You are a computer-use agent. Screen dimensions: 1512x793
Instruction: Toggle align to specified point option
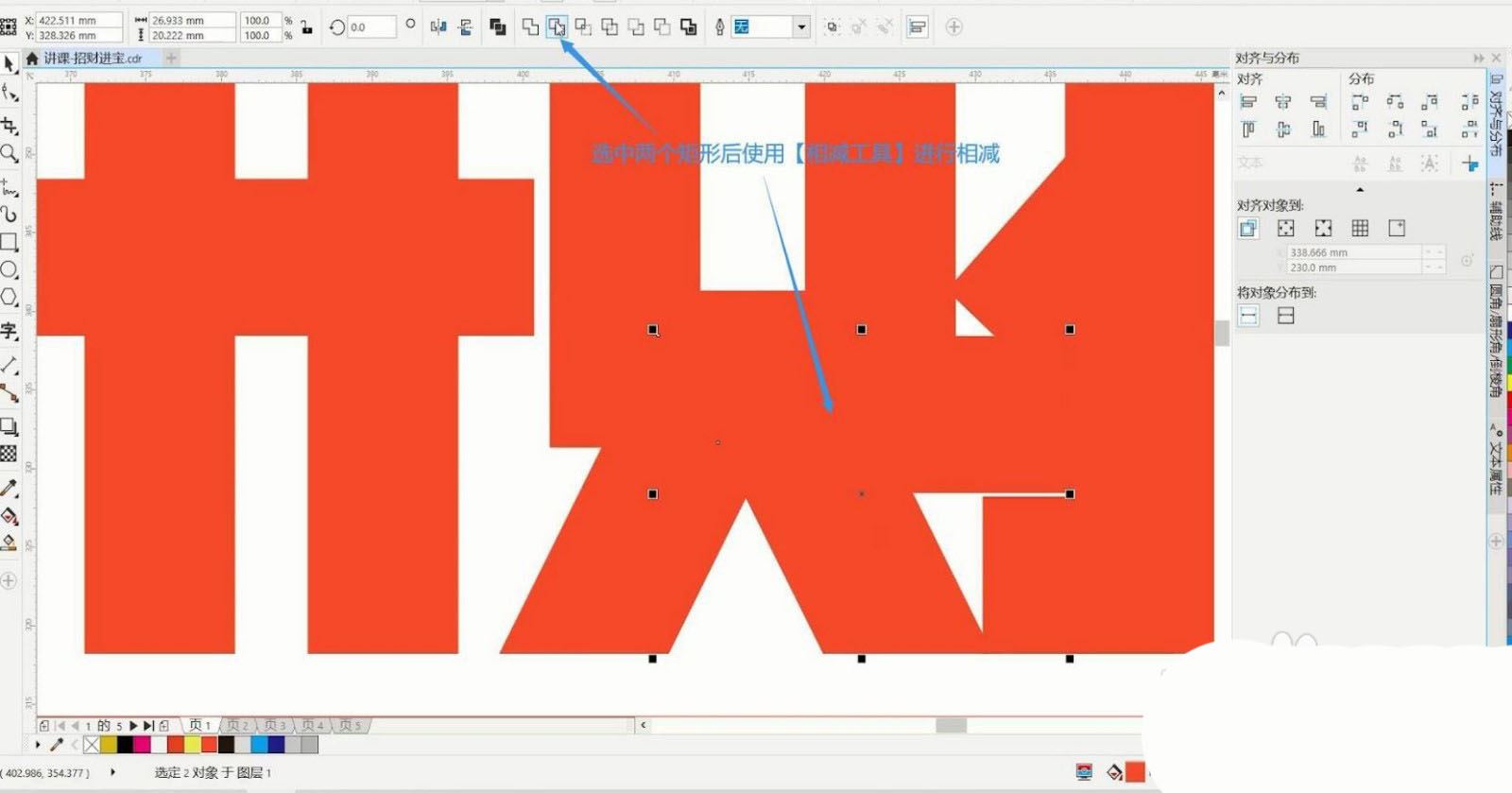(x=1397, y=228)
